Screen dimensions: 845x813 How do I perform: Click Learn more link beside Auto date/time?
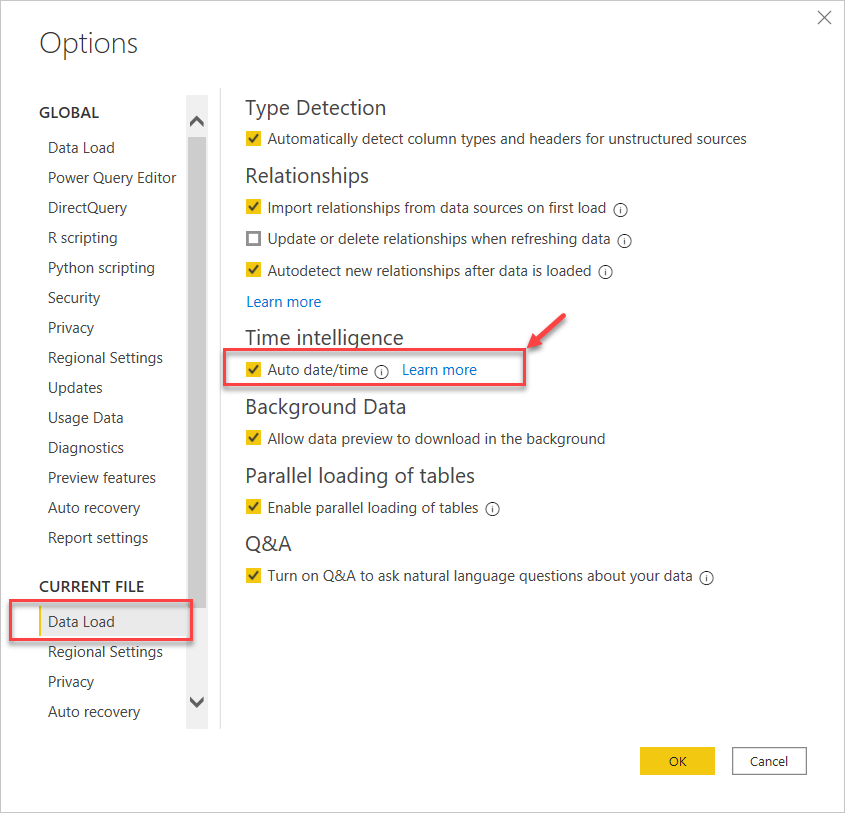[439, 370]
